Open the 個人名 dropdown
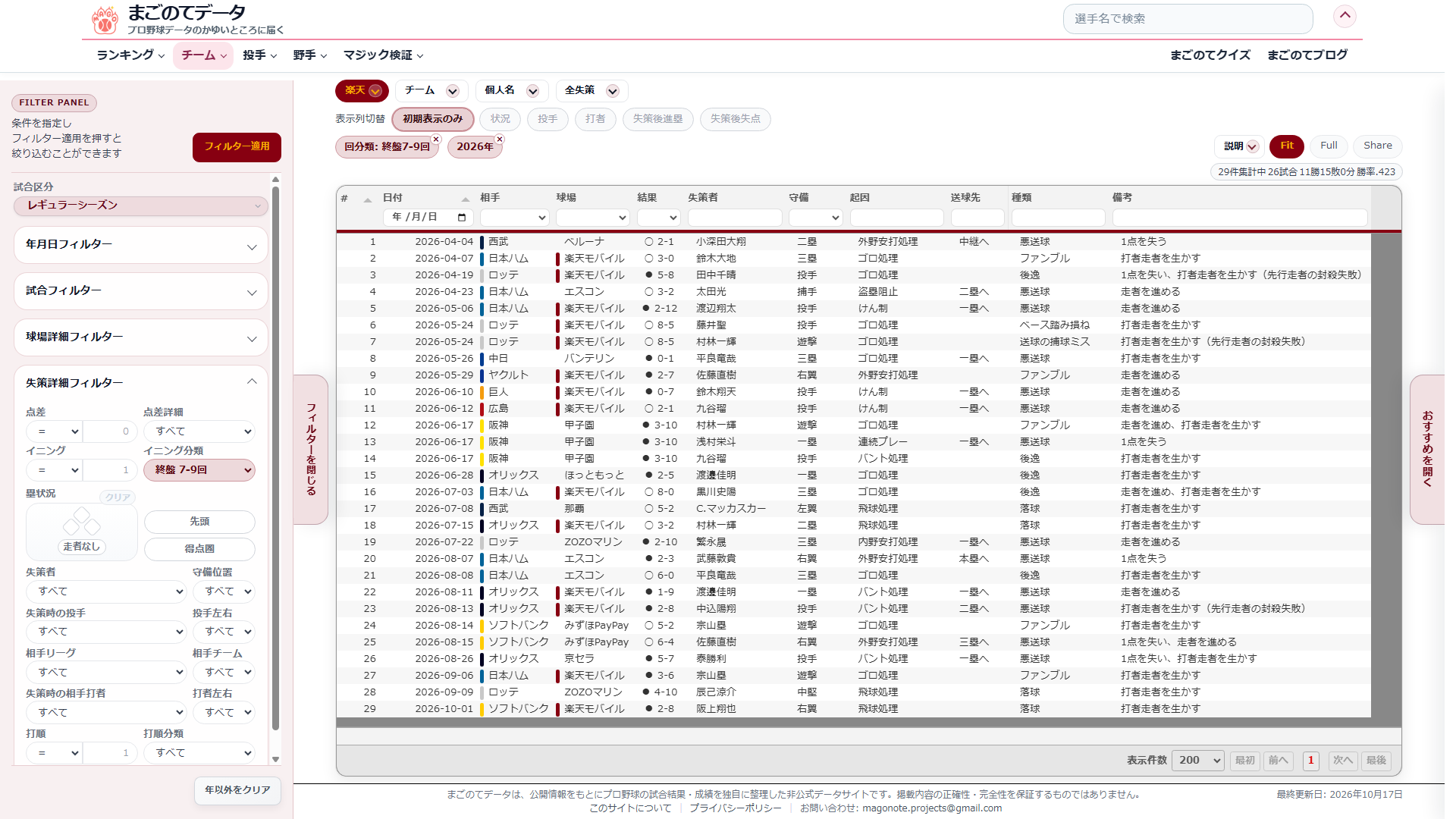 click(x=511, y=91)
